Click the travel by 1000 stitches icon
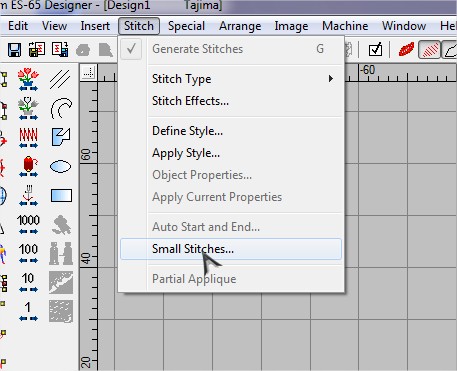Viewport: 457px width, 371px height. click(x=28, y=224)
